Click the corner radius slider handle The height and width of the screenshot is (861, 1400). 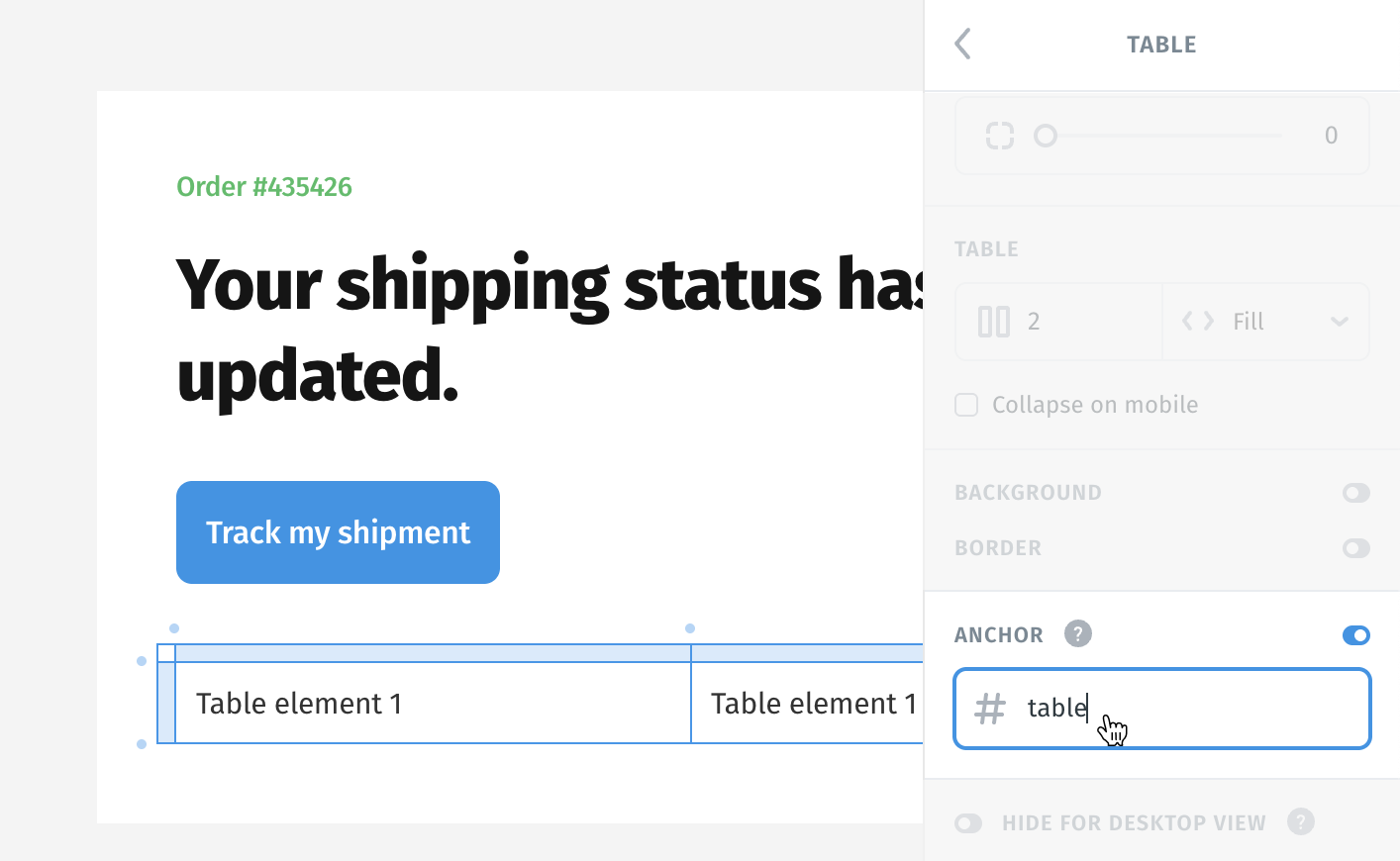coord(1046,136)
